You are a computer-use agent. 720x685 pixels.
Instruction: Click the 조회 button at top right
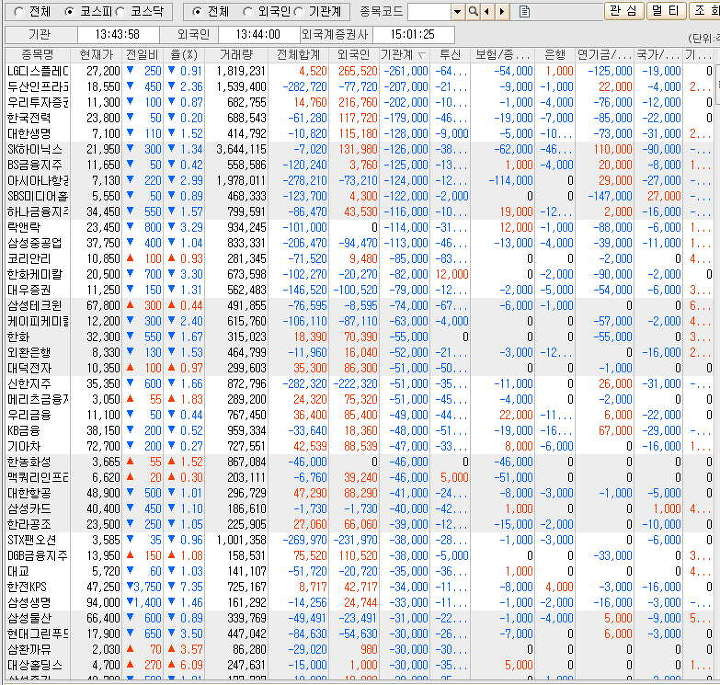pos(704,11)
